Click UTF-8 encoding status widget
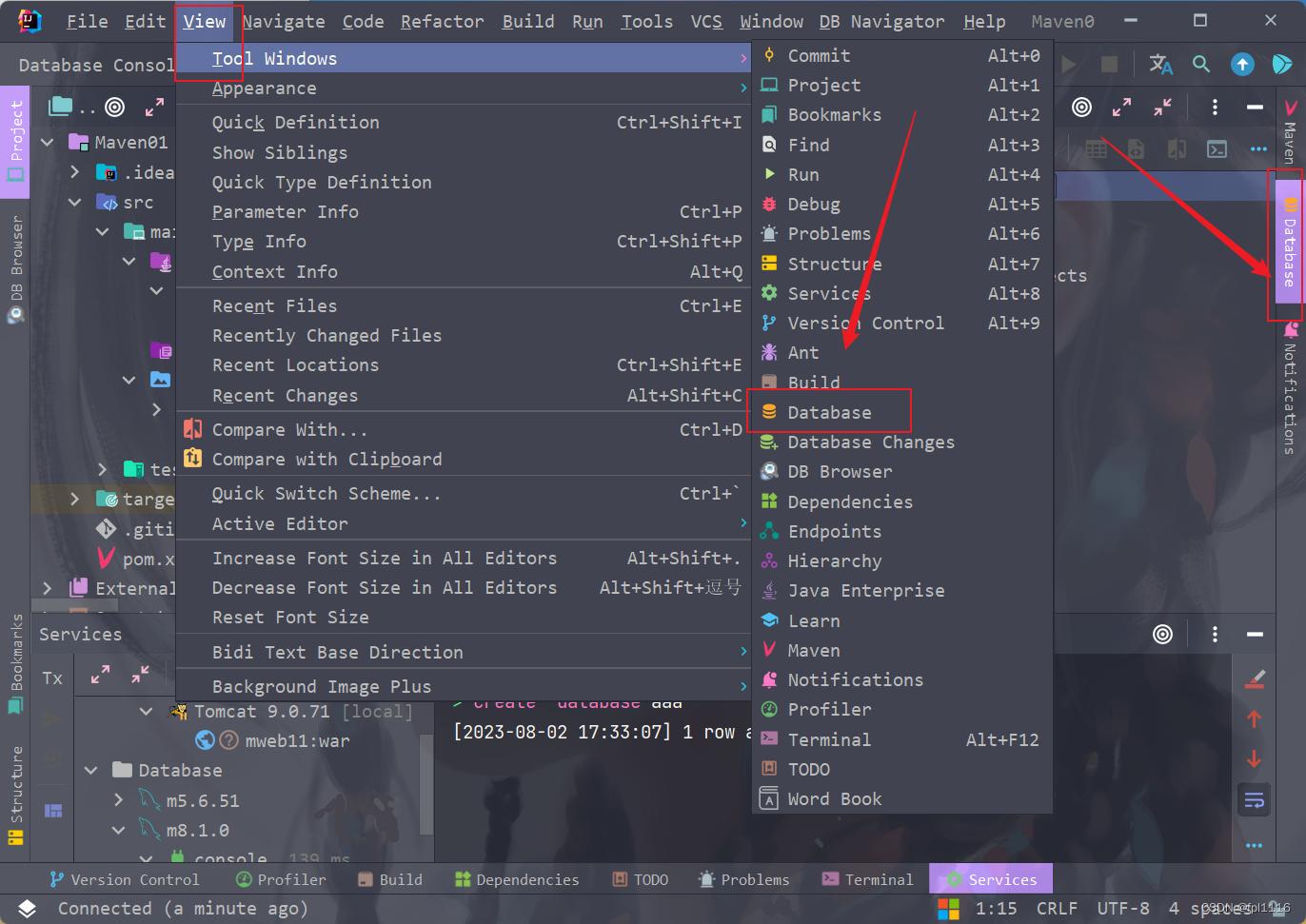 pyautogui.click(x=1123, y=908)
